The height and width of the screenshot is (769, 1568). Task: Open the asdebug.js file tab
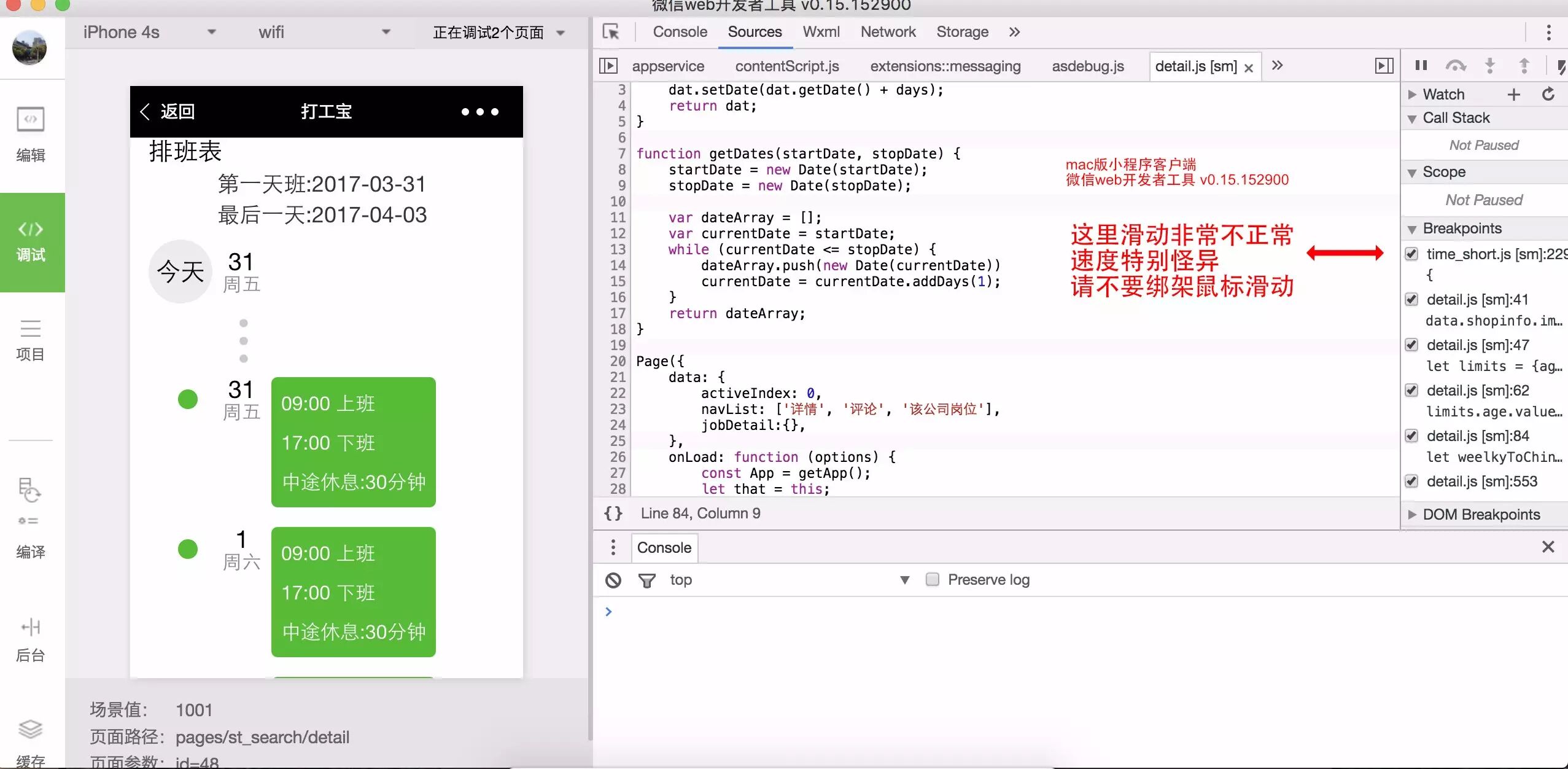[1087, 66]
